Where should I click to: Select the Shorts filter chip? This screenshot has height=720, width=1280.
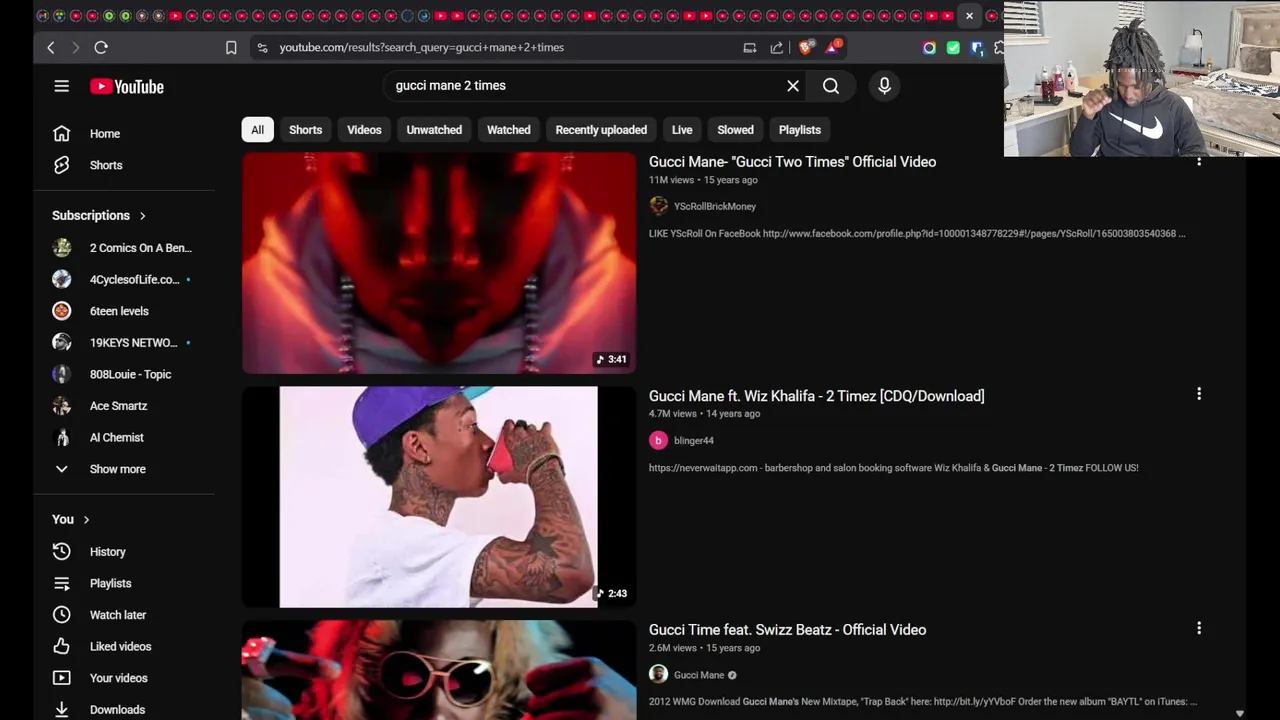click(305, 130)
